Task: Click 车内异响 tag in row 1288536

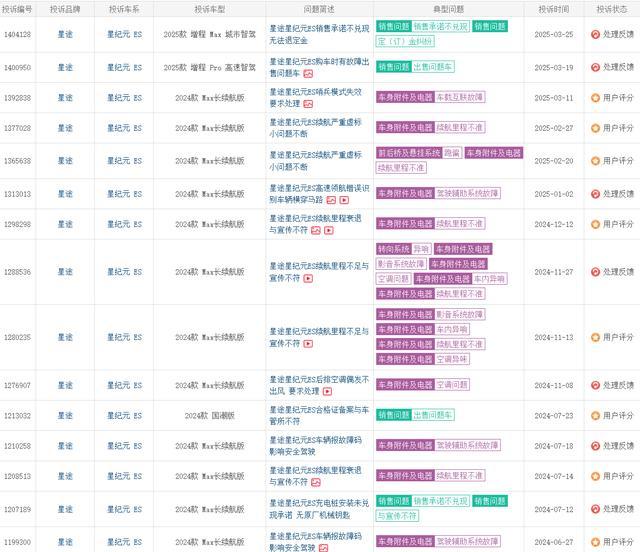Action: pos(490,279)
